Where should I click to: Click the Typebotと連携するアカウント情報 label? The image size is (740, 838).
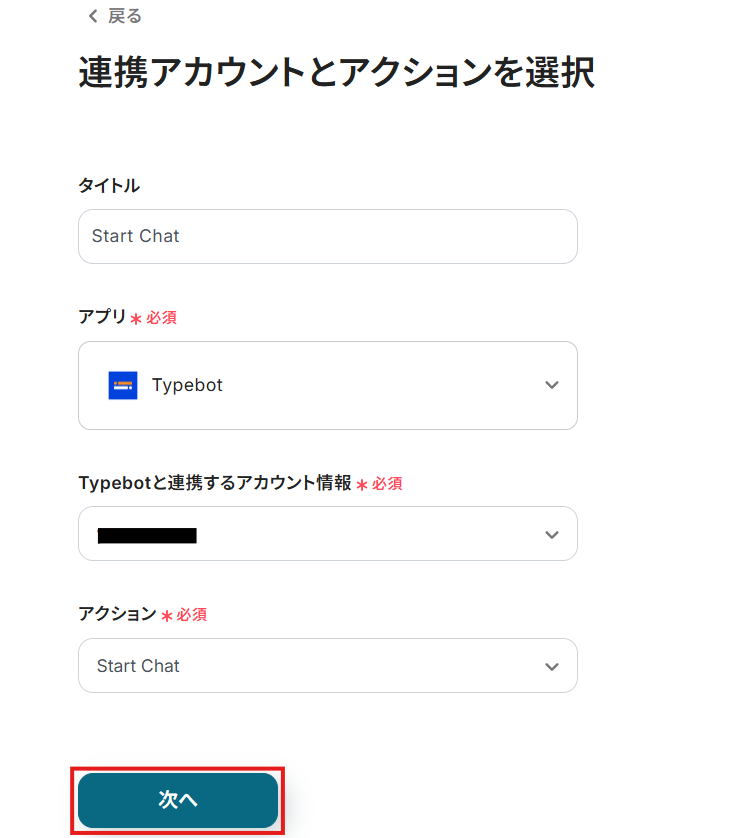pyautogui.click(x=214, y=483)
